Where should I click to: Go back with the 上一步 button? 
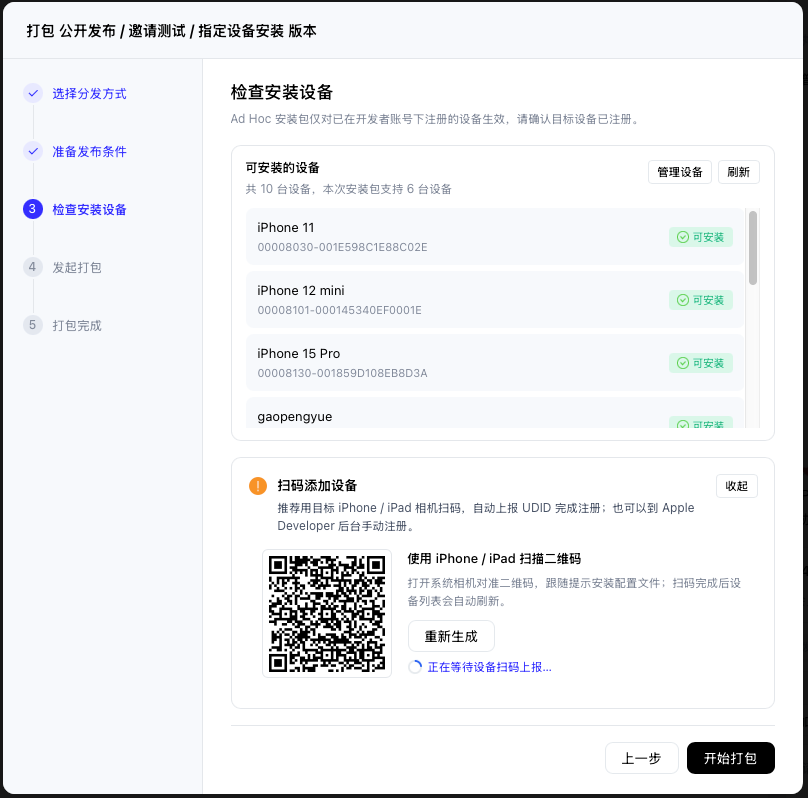[642, 758]
